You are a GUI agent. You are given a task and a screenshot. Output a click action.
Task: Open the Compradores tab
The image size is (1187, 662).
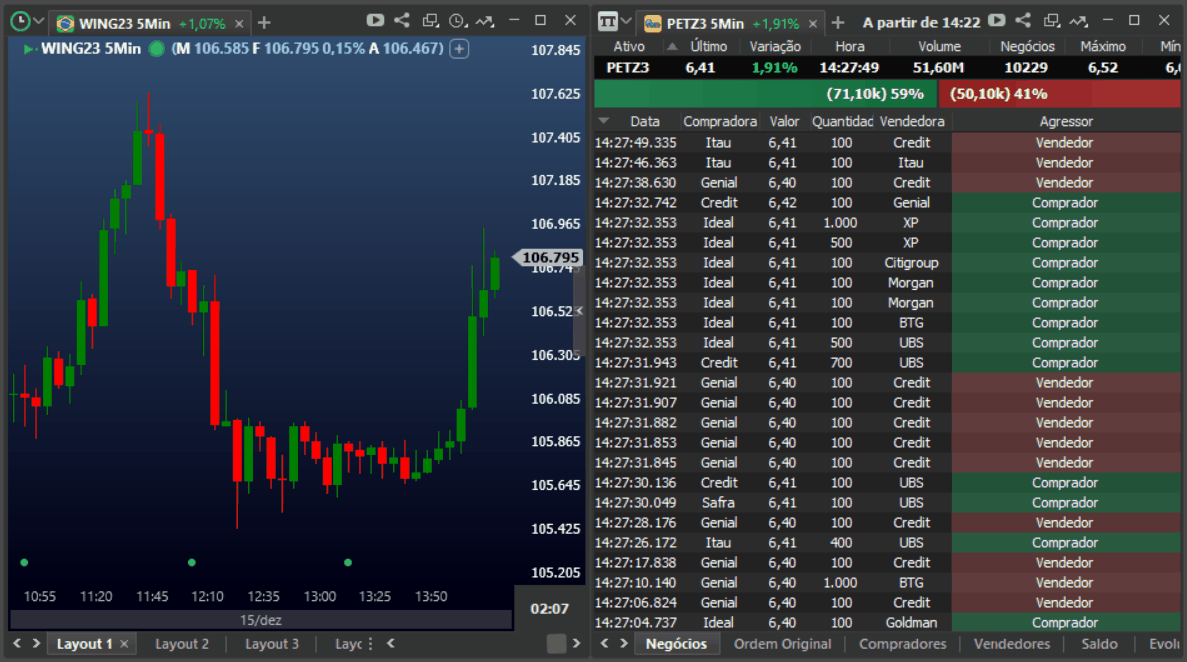[x=902, y=644]
